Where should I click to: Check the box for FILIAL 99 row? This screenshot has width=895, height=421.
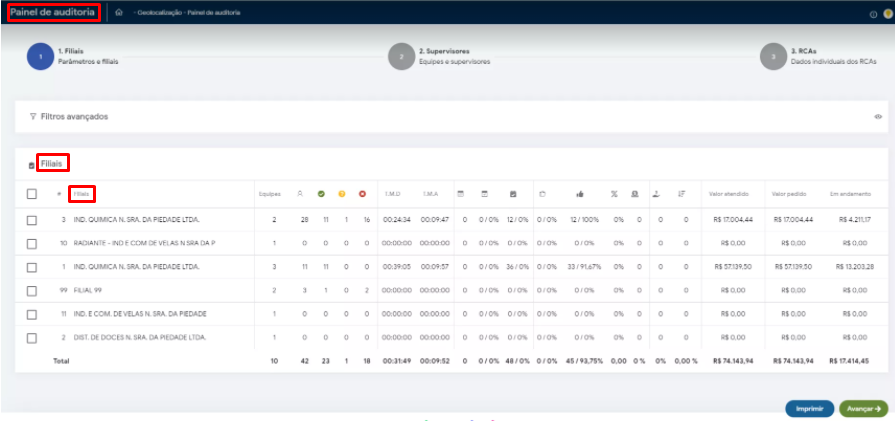click(32, 289)
